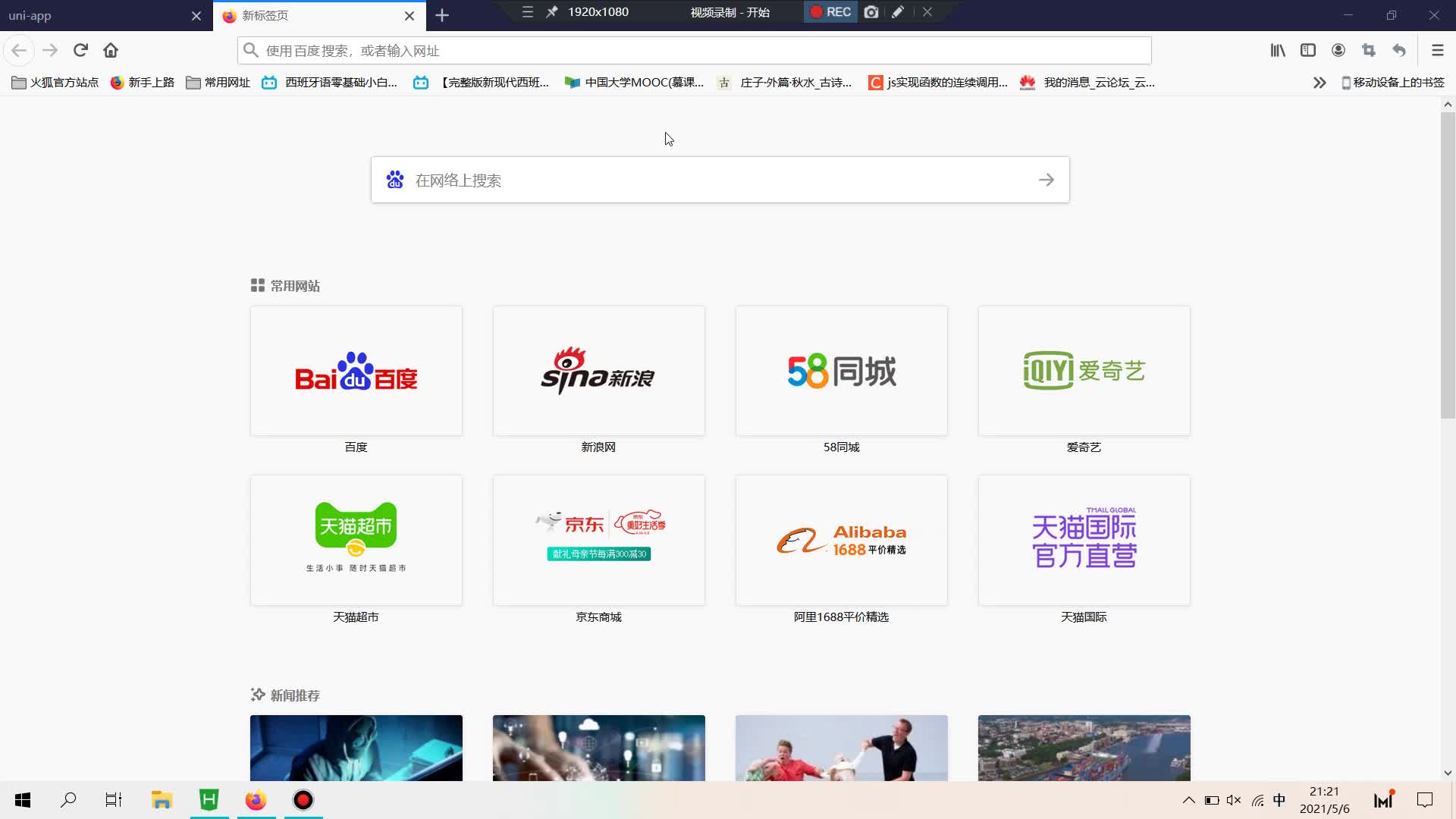Open HBuilder from the taskbar
Screen dimensions: 1456x819
(209, 800)
